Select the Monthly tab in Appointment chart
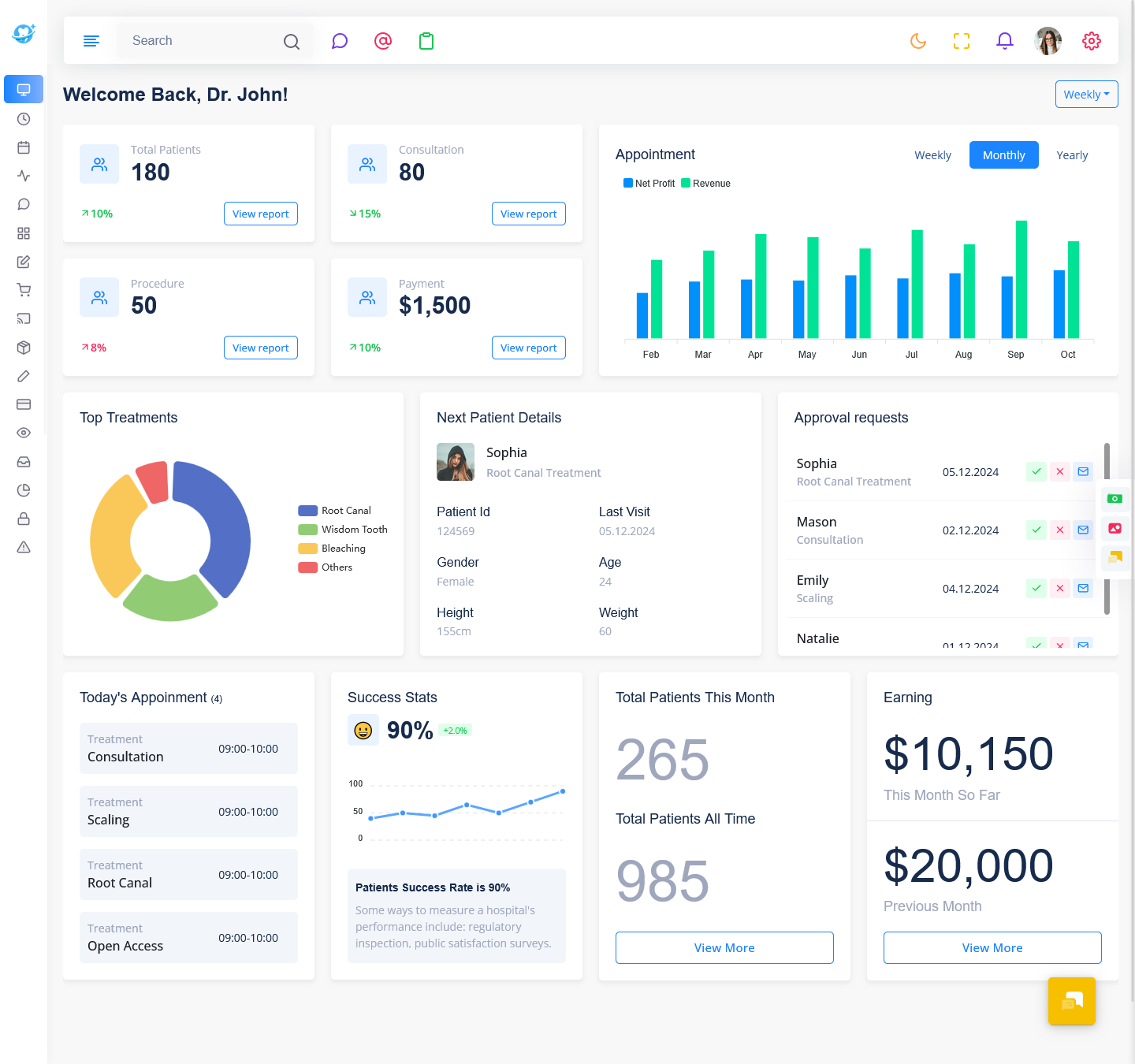Viewport: 1135px width, 1064px height. [x=1003, y=155]
